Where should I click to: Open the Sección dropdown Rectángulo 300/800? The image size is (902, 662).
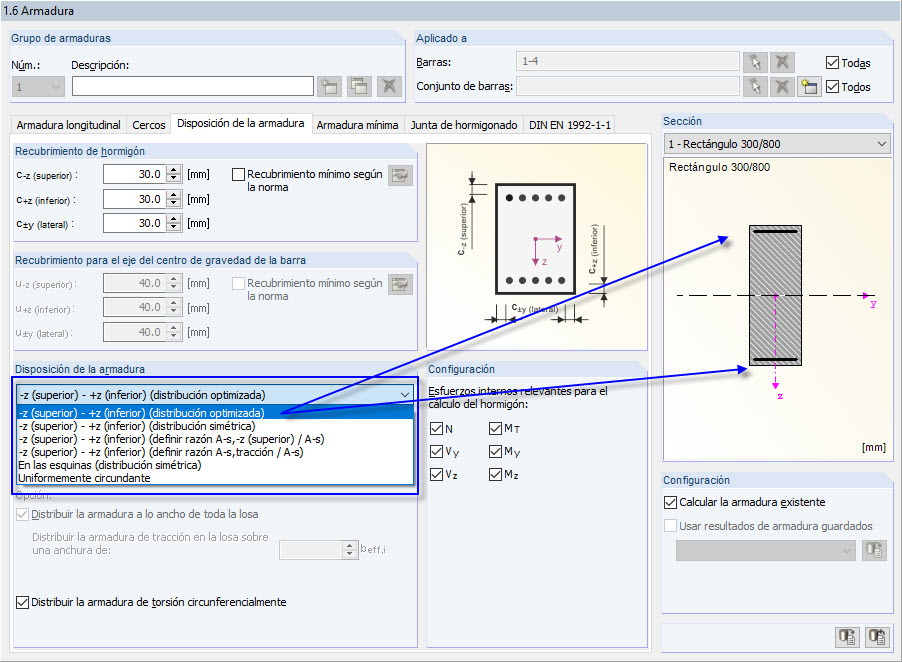point(777,144)
